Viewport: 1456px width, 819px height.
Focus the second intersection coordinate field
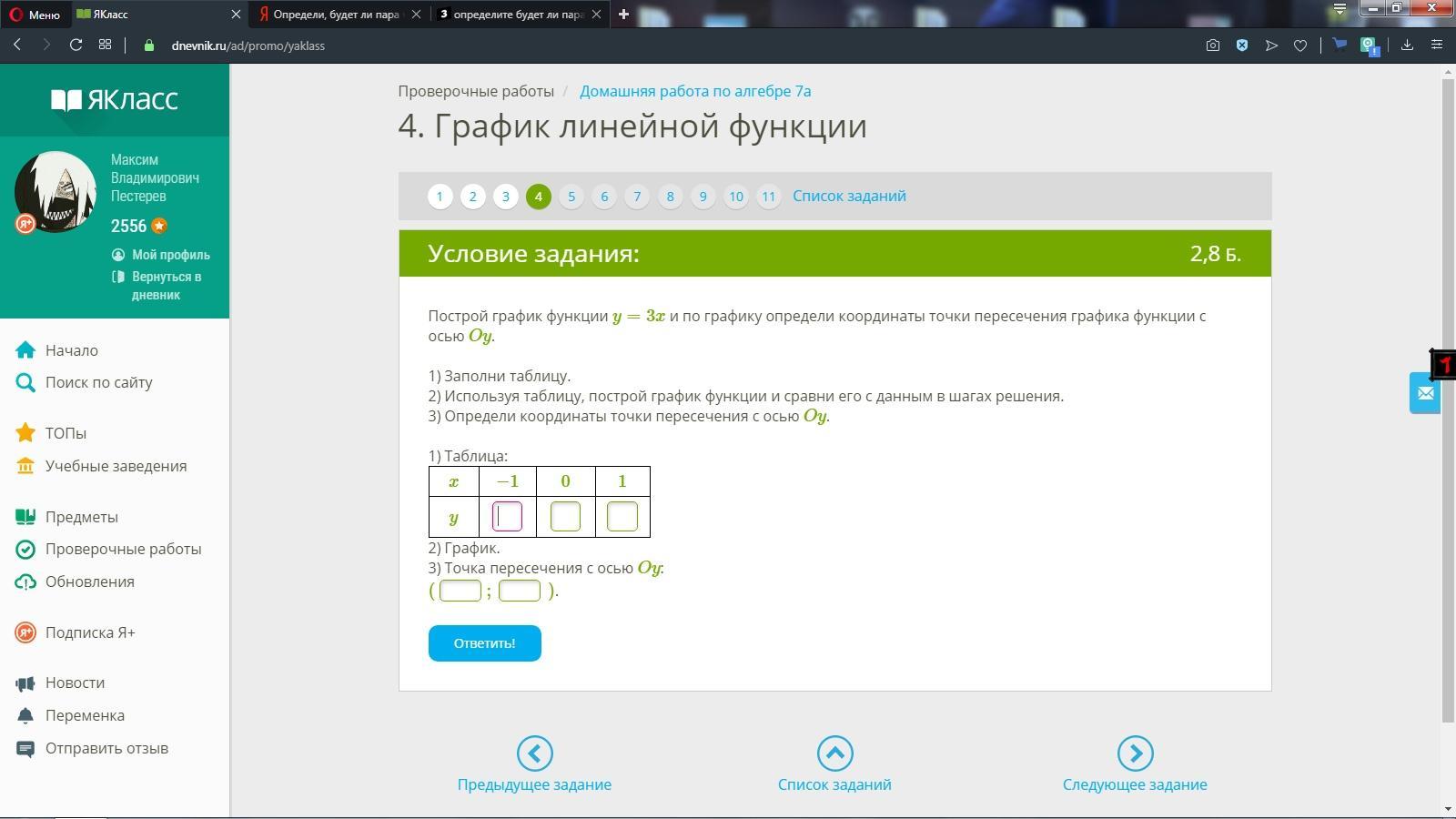click(x=520, y=591)
